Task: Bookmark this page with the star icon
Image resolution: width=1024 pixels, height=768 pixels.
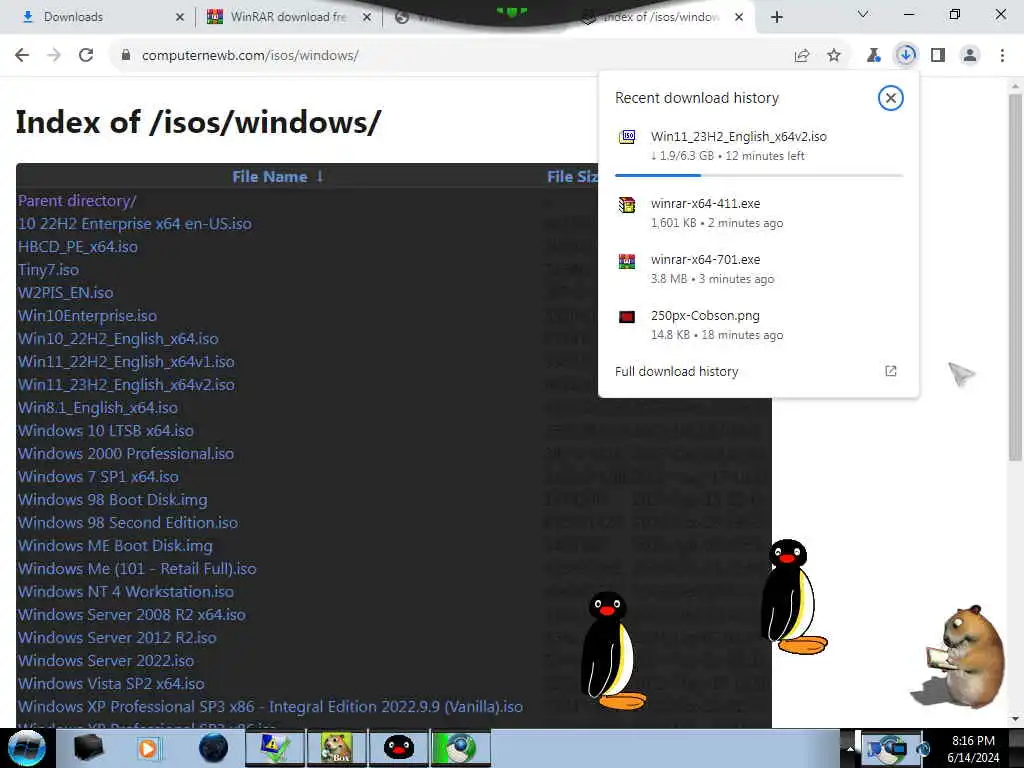Action: click(x=834, y=56)
